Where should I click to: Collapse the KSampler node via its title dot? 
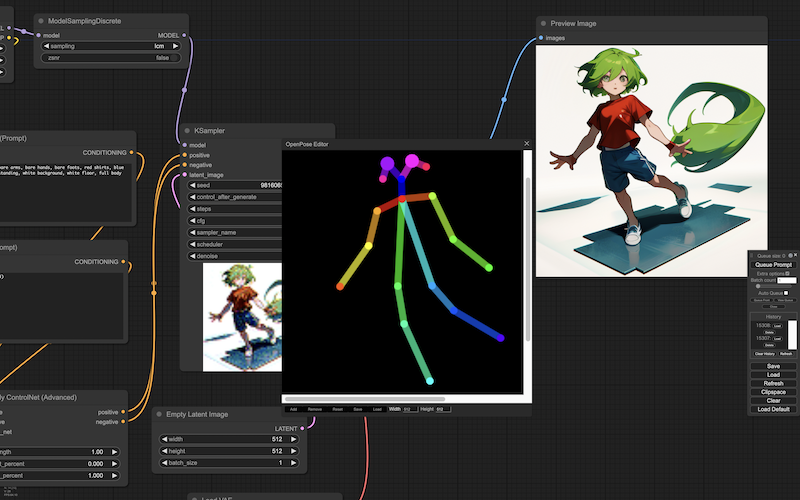(x=187, y=131)
